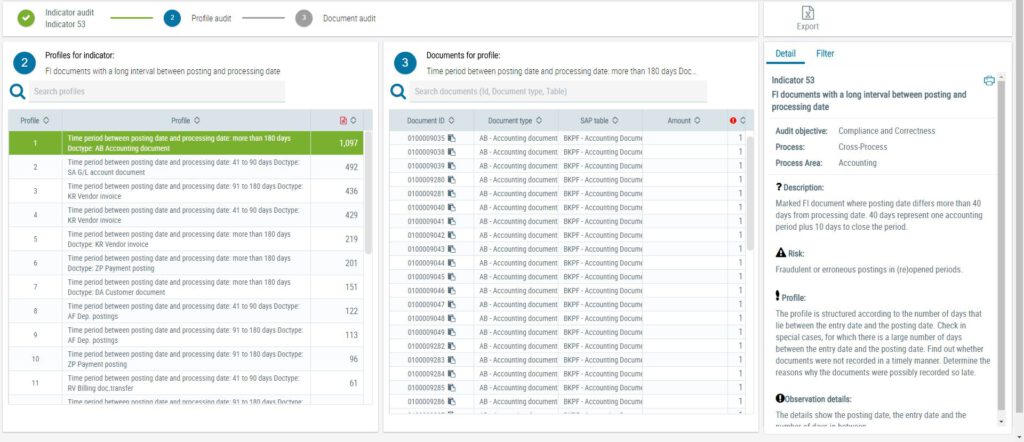
Task: Click the magnifier icon for profile search
Action: pos(18,92)
